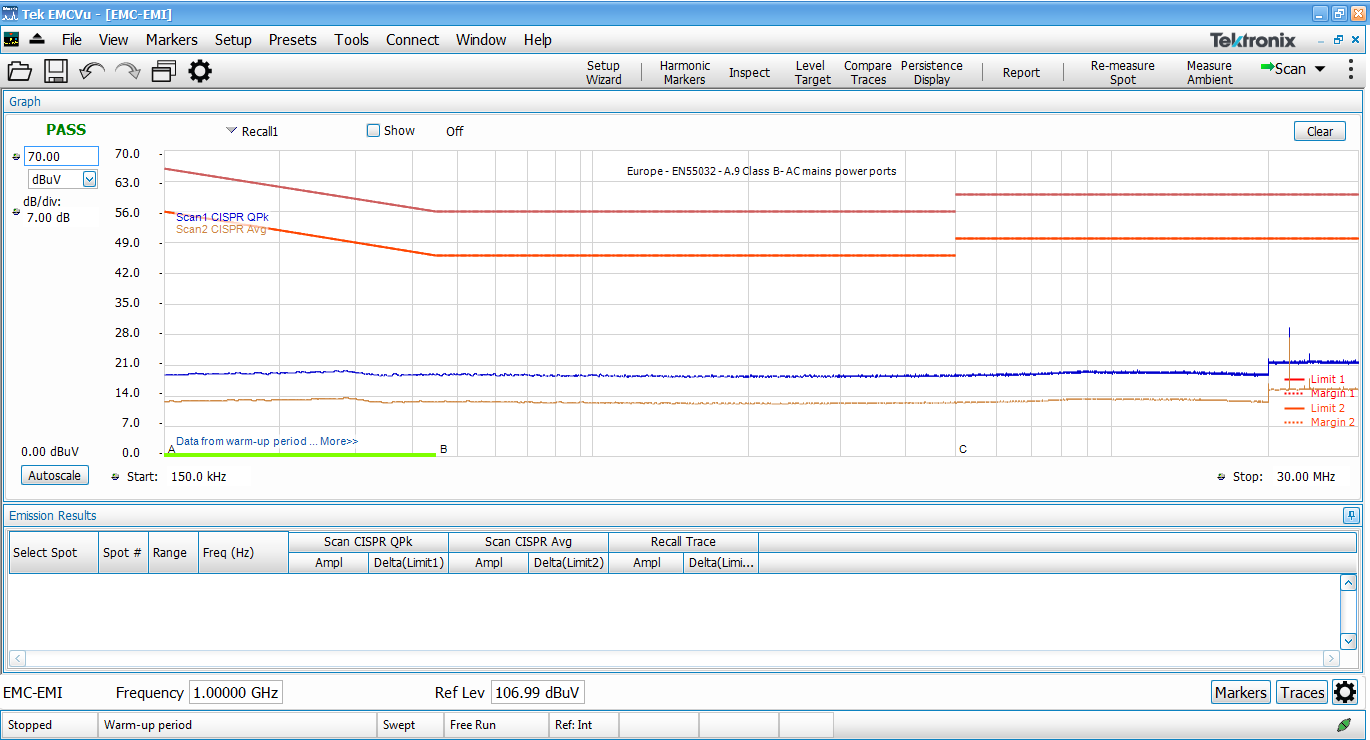Expand the Recall1 trace dropdown

(231, 131)
